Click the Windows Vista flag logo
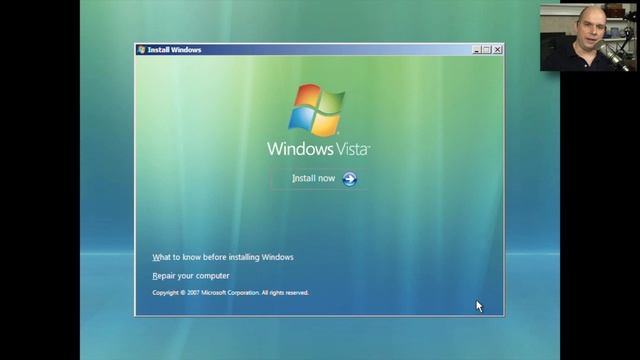 coord(317,110)
